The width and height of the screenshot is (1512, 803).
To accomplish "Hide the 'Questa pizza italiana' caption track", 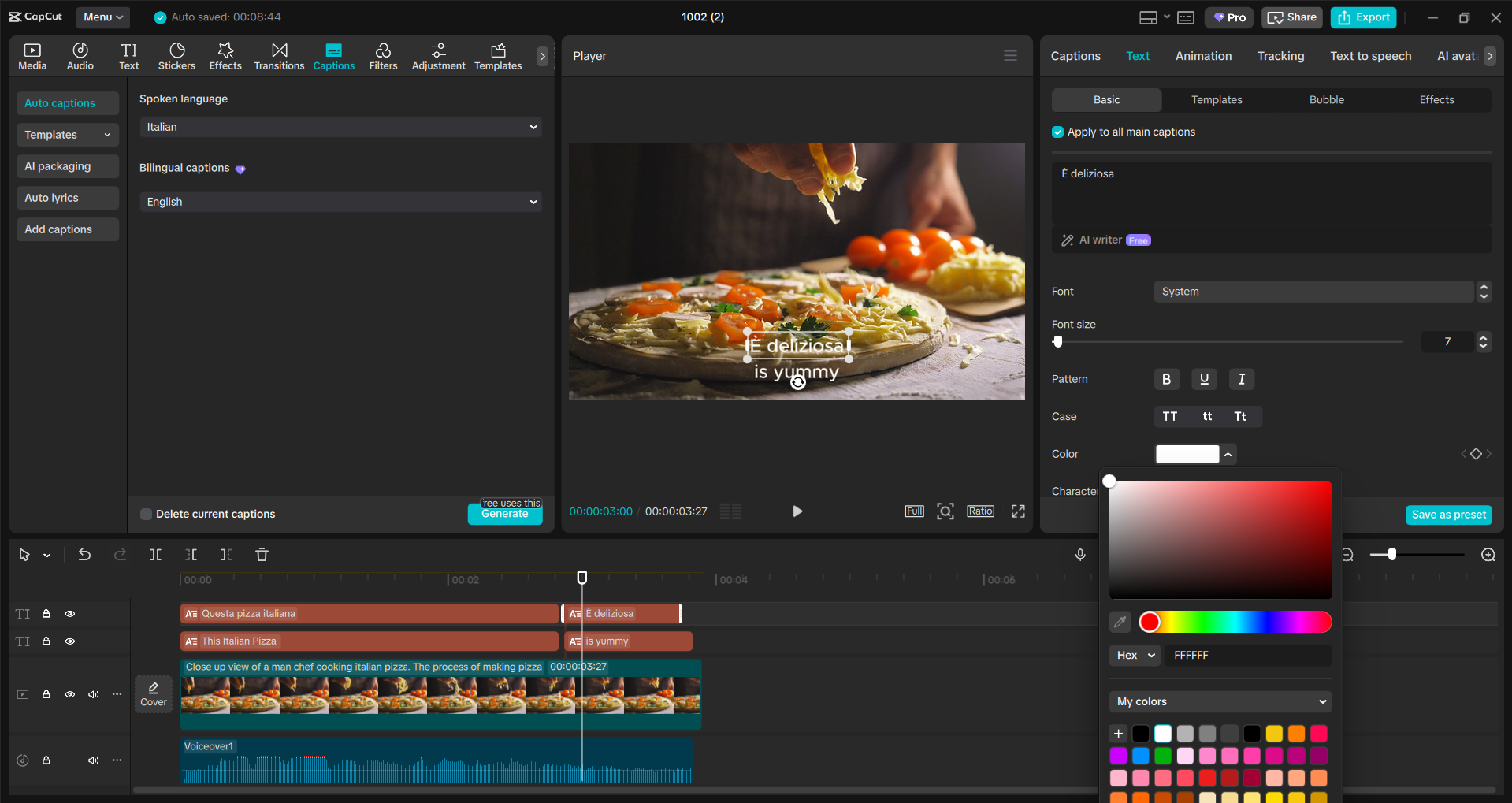I will (x=69, y=613).
